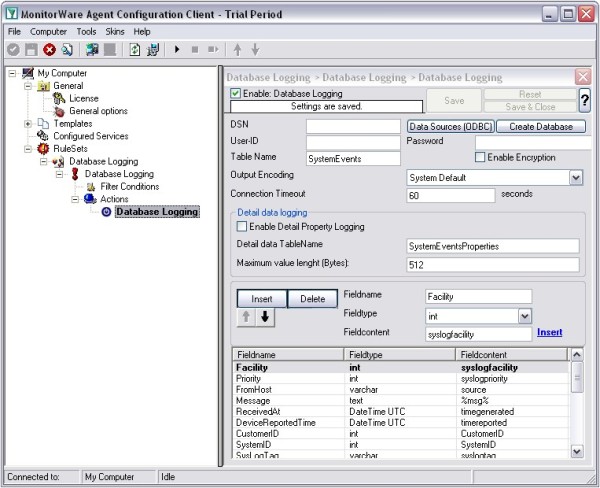This screenshot has width=600, height=488.
Task: Click the toolbar move up arrow
Action: click(237, 49)
